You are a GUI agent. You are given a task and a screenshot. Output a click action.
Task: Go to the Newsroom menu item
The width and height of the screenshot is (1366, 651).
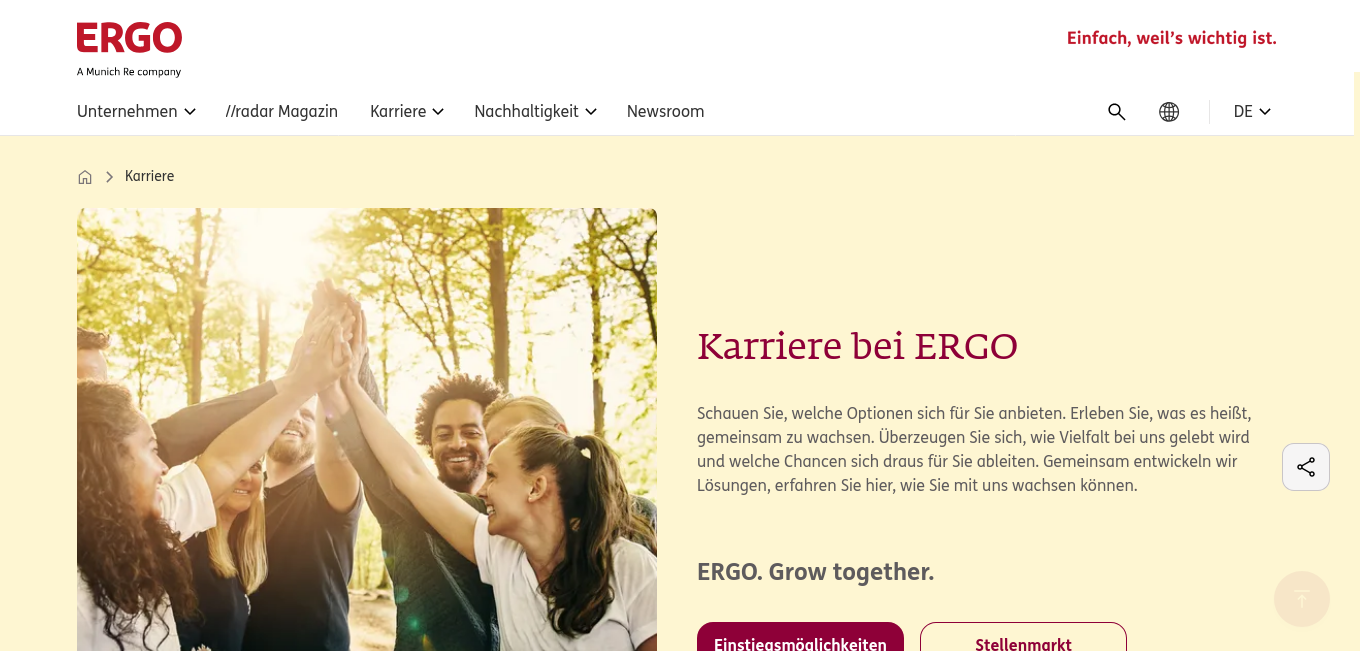click(665, 112)
